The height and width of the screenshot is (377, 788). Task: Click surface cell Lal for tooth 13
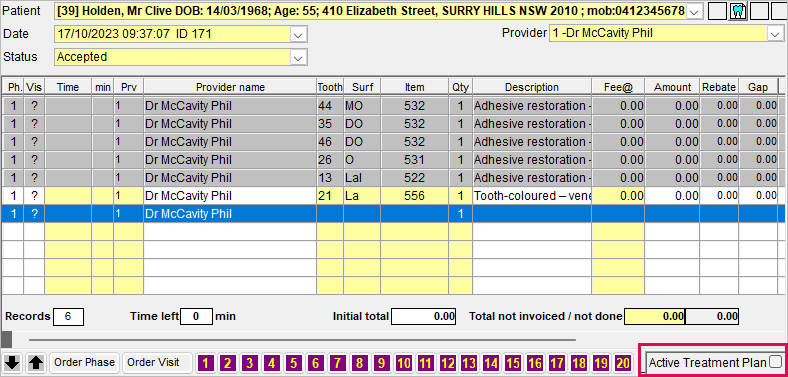(362, 178)
